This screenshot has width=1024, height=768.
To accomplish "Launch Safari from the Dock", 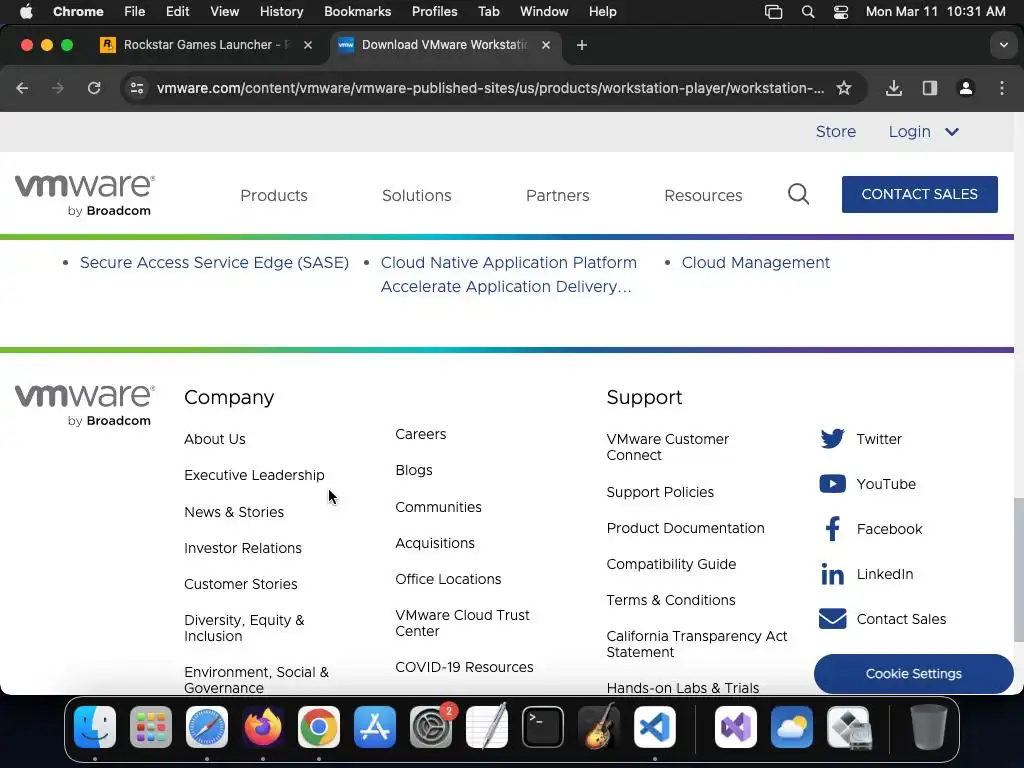I will (207, 727).
